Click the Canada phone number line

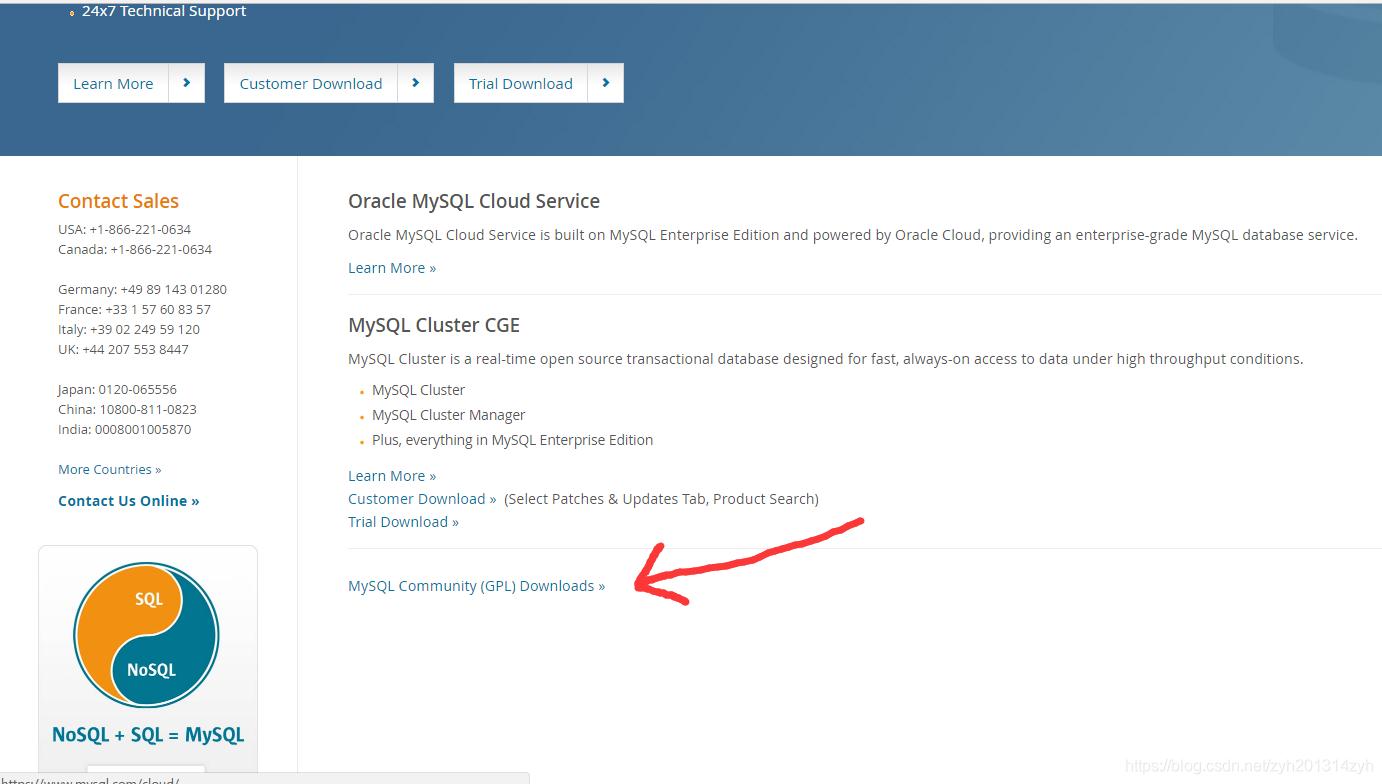point(135,249)
